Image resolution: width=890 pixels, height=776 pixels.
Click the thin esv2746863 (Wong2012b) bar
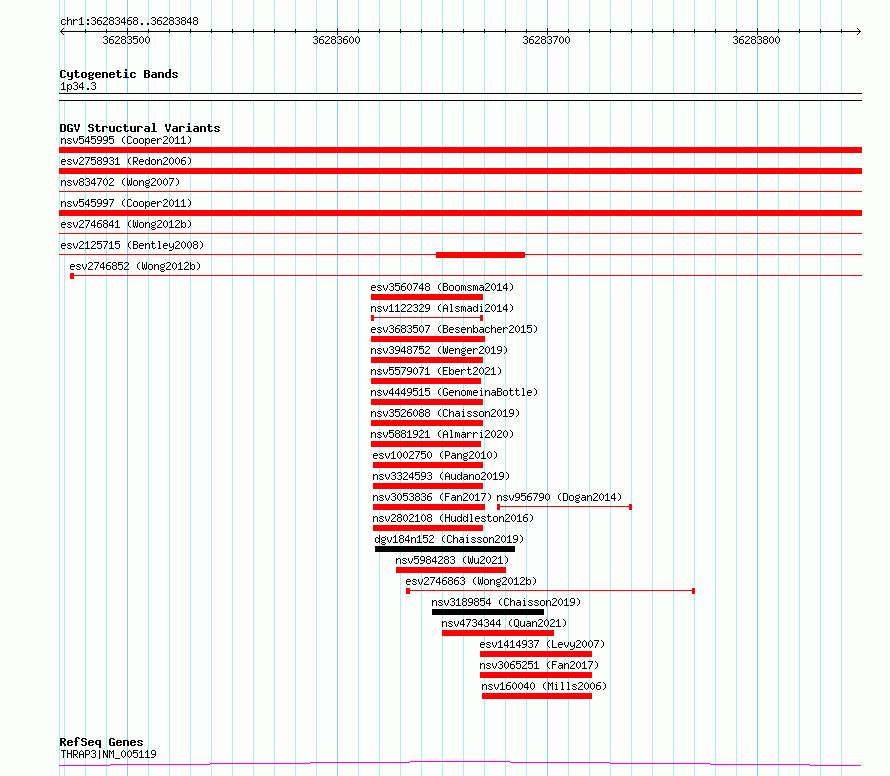551,591
